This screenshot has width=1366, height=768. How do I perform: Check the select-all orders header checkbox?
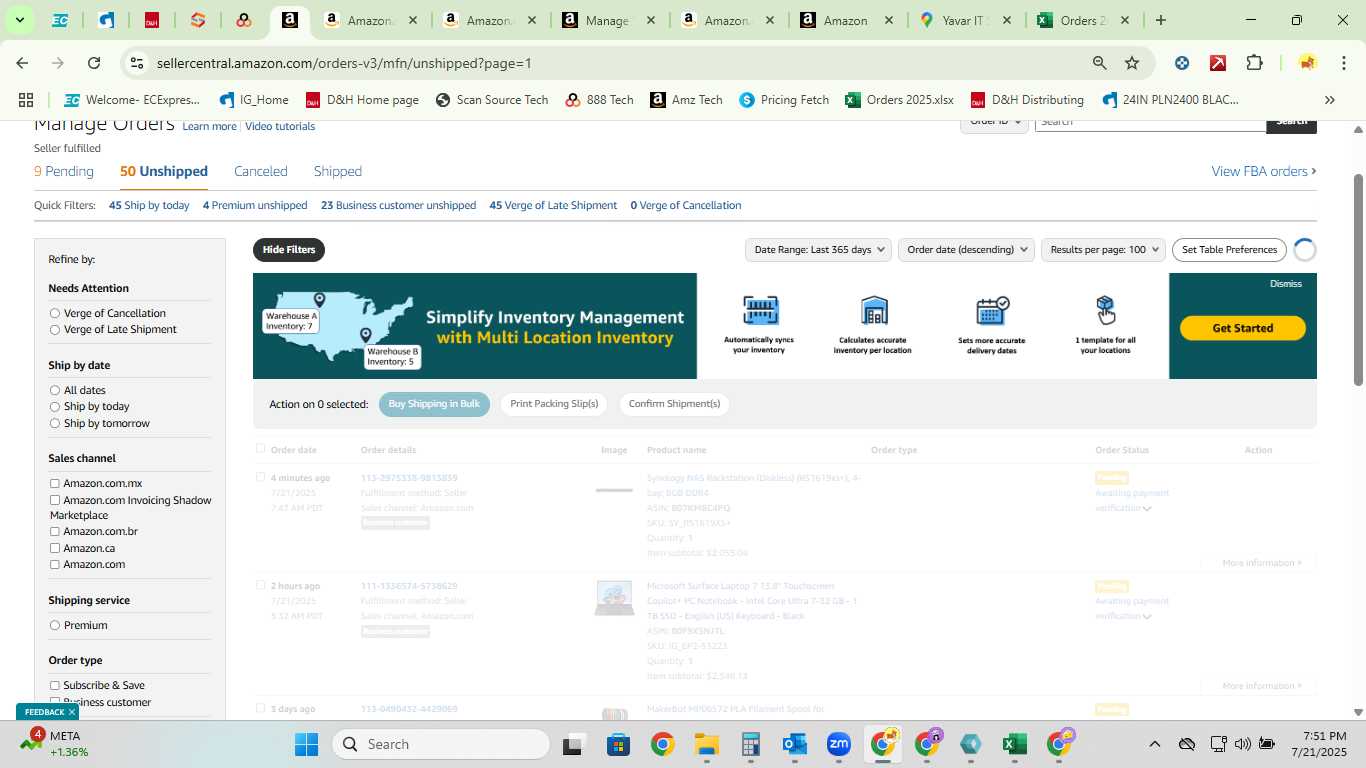click(261, 449)
